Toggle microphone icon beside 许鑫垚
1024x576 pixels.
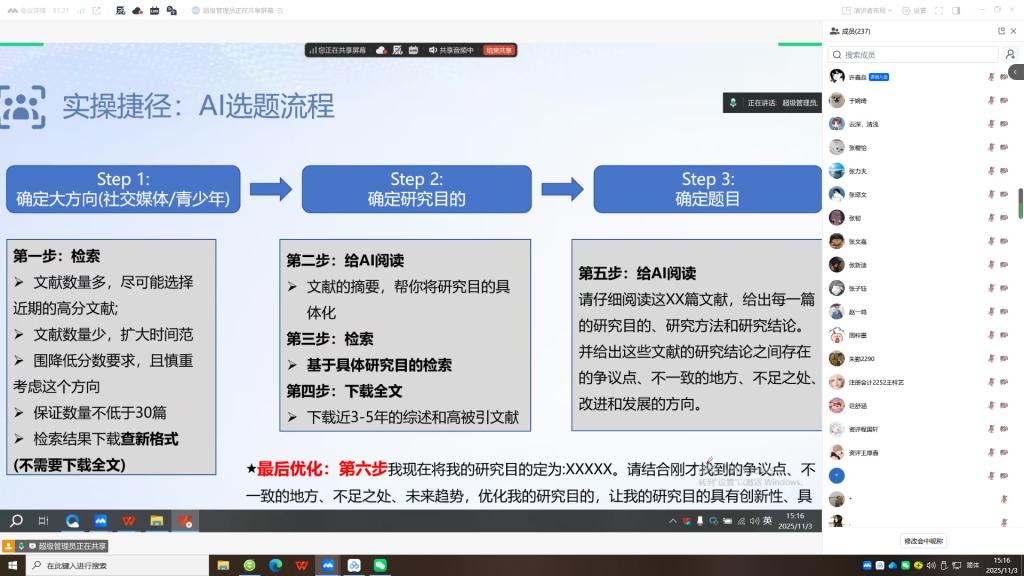pyautogui.click(x=991, y=76)
